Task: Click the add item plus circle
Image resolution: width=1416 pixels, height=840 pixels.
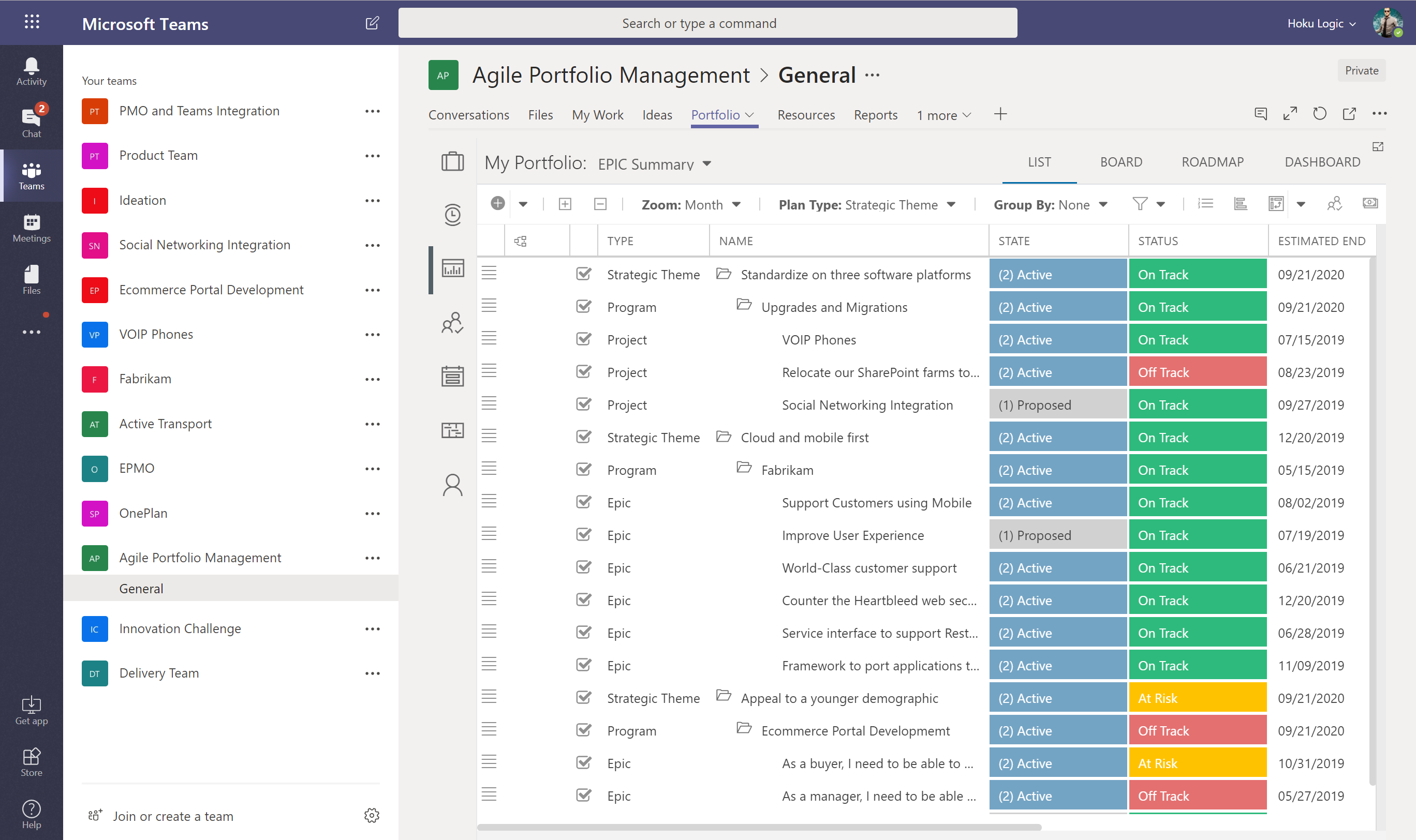Action: point(498,203)
